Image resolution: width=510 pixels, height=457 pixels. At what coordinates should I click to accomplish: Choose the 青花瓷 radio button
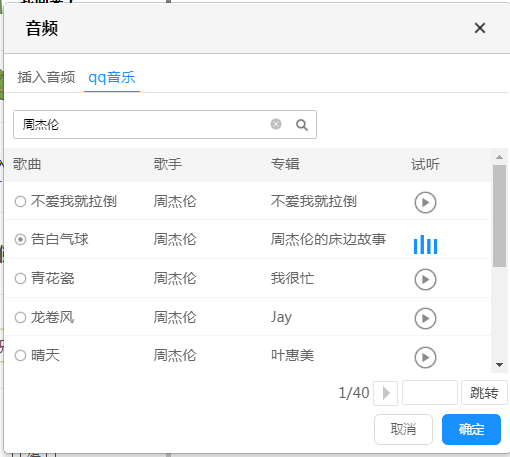tap(20, 278)
